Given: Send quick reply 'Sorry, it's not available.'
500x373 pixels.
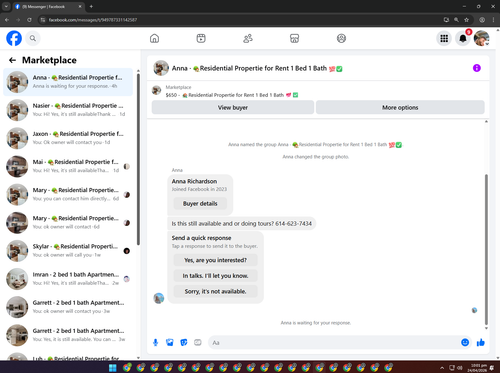Looking at the screenshot, I should tap(215, 291).
